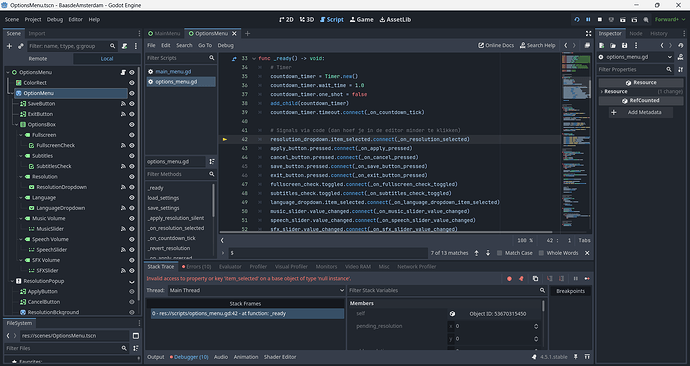Screen dimensions: 690x366
Task: Click Add Metadata button
Action: pyautogui.click(x=641, y=112)
